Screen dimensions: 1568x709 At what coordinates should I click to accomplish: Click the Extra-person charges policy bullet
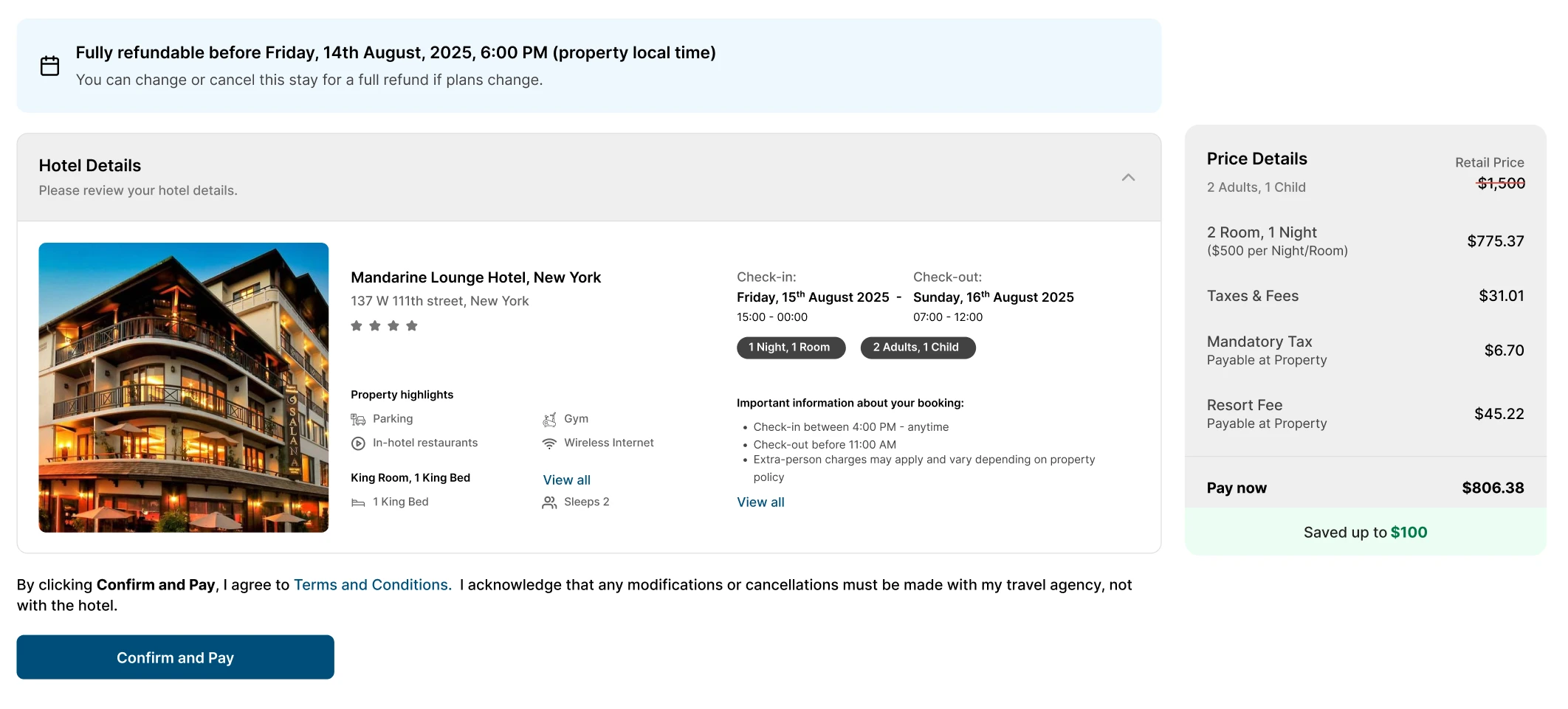tap(924, 468)
